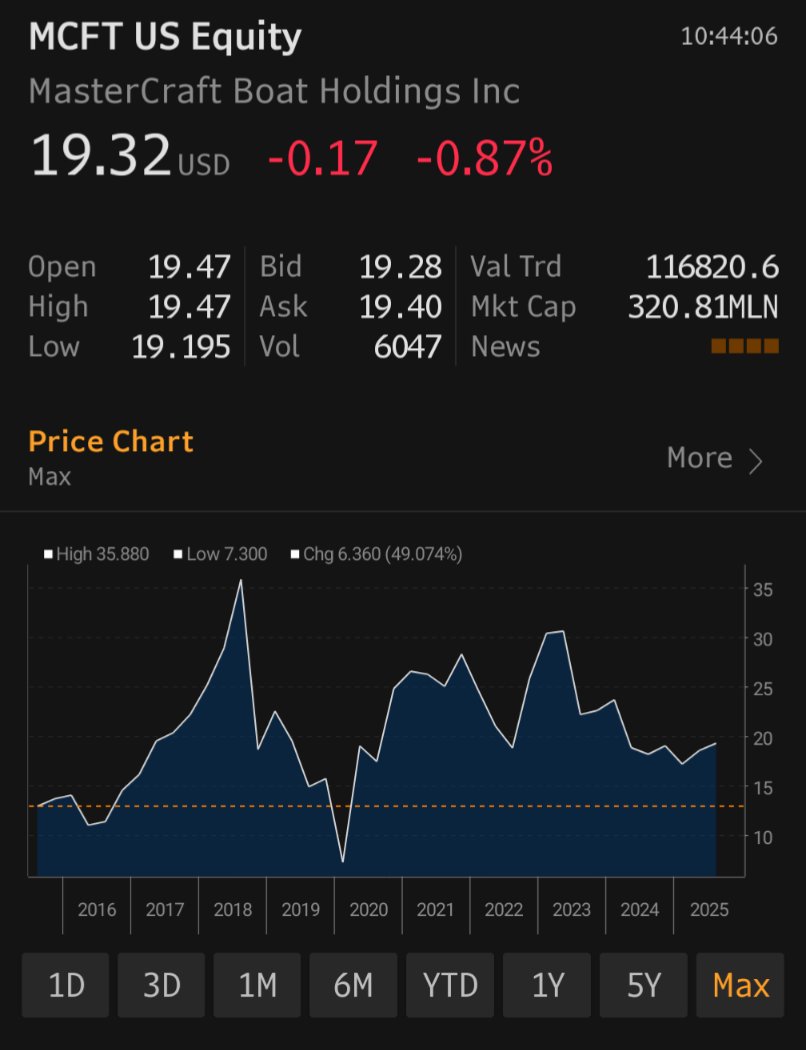
Task: Tap the timestamp 10:44:06
Action: pos(729,36)
